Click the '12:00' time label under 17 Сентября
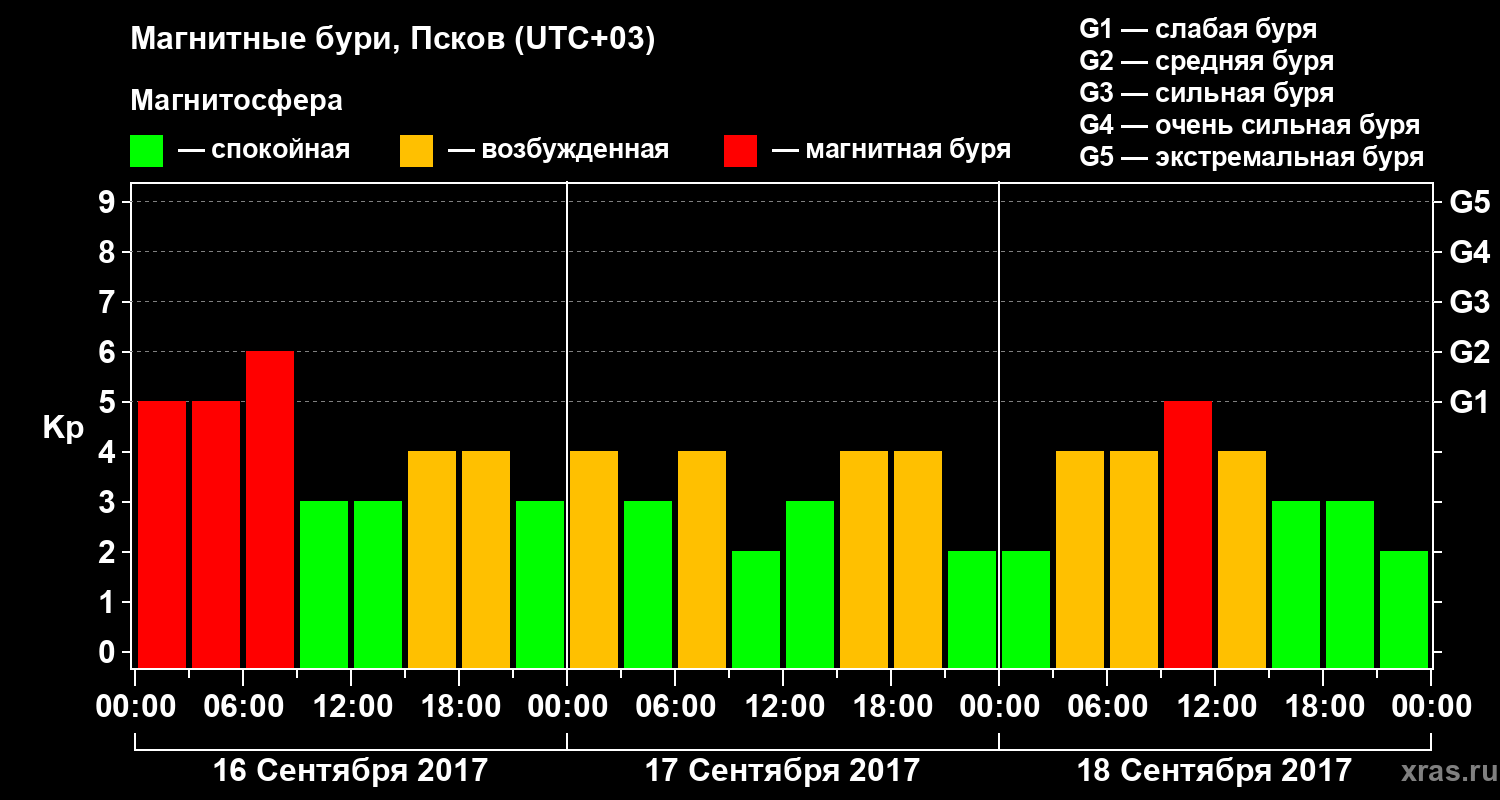The image size is (1500, 800). coord(783,707)
